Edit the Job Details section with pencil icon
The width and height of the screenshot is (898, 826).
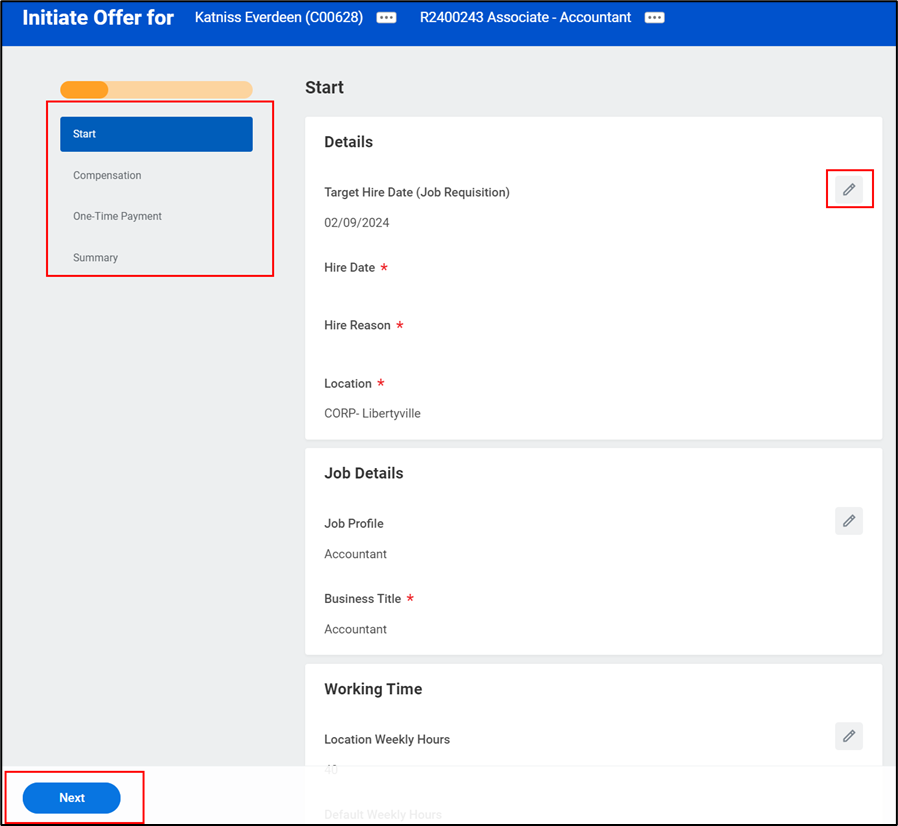(849, 521)
